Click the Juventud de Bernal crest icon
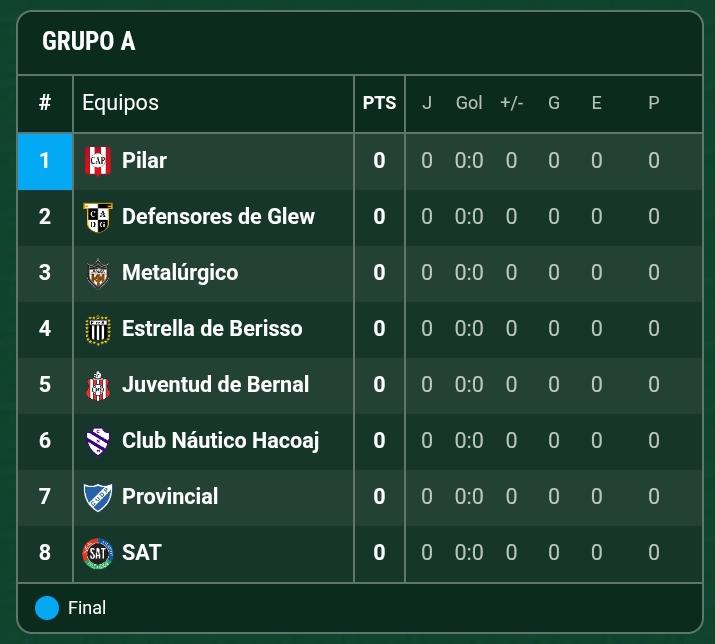This screenshot has width=715, height=644. pos(97,385)
